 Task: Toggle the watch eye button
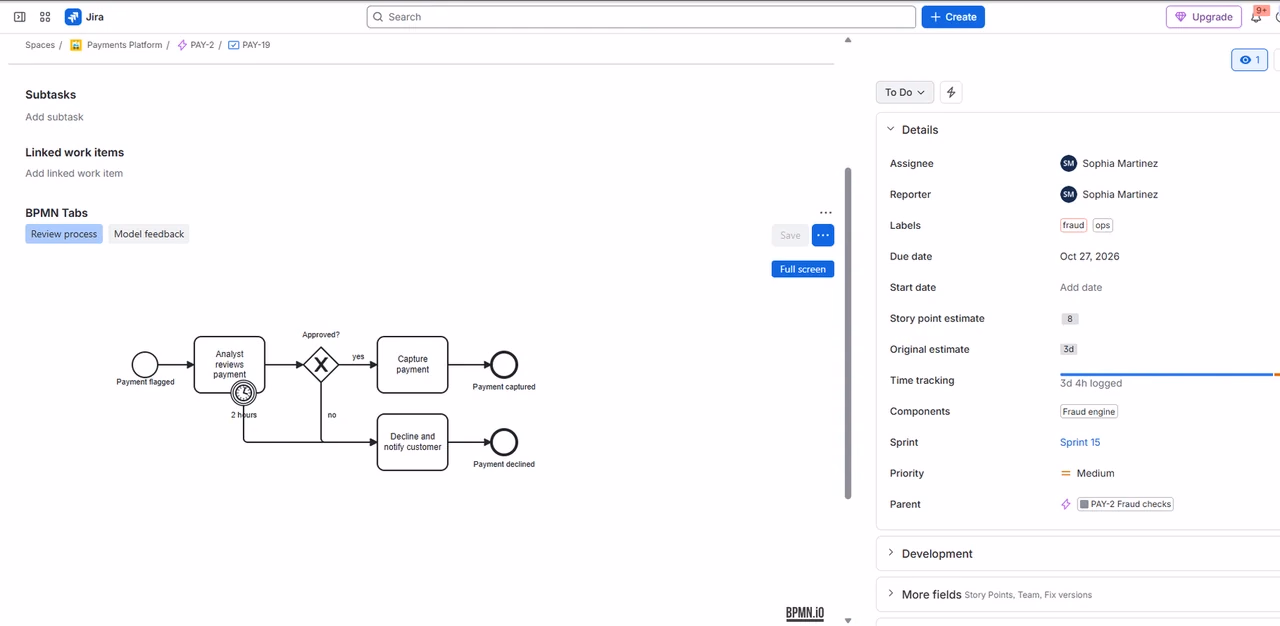[1250, 60]
